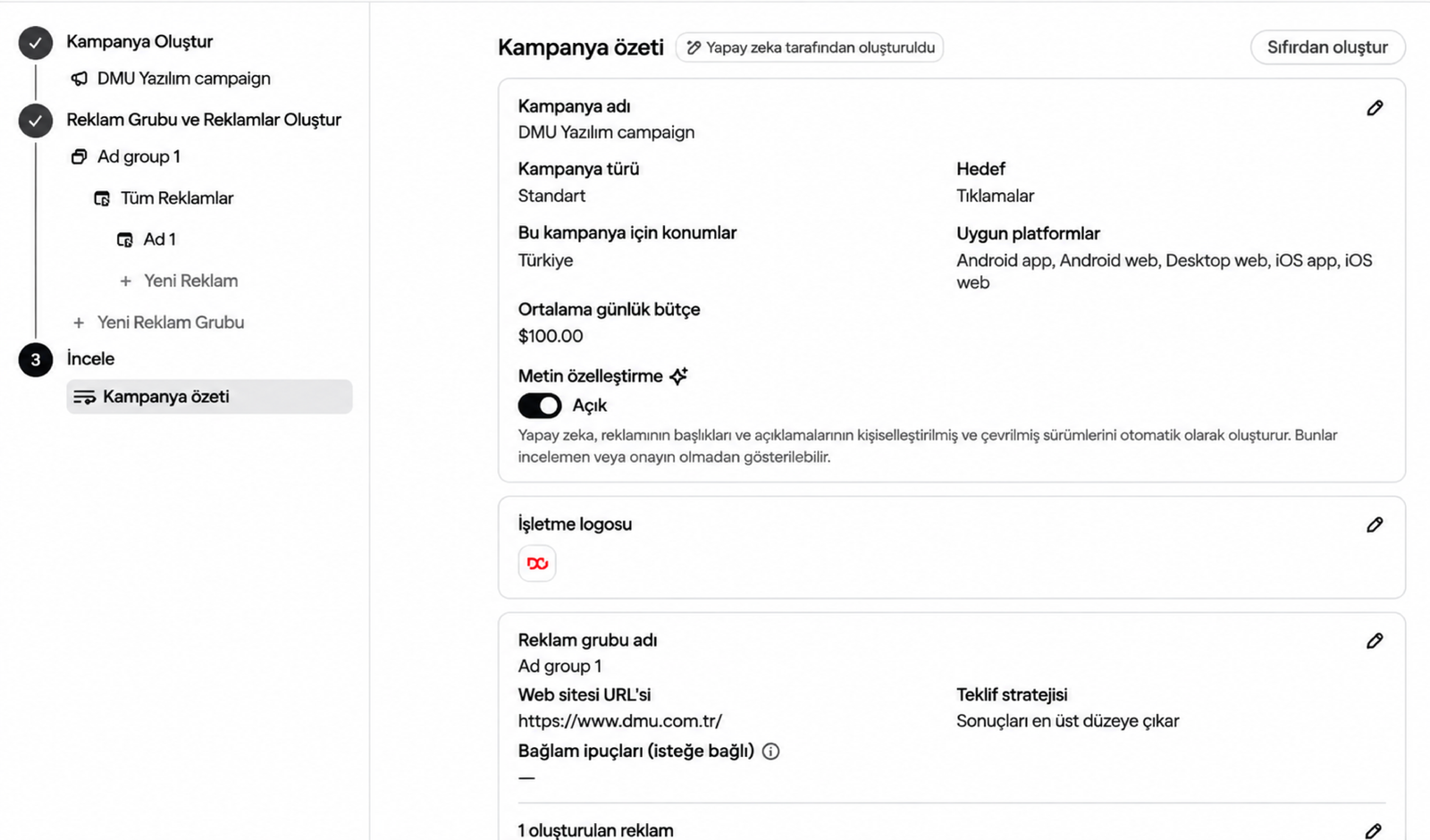Click the plus icon for Yeni Reklam

[x=126, y=281]
